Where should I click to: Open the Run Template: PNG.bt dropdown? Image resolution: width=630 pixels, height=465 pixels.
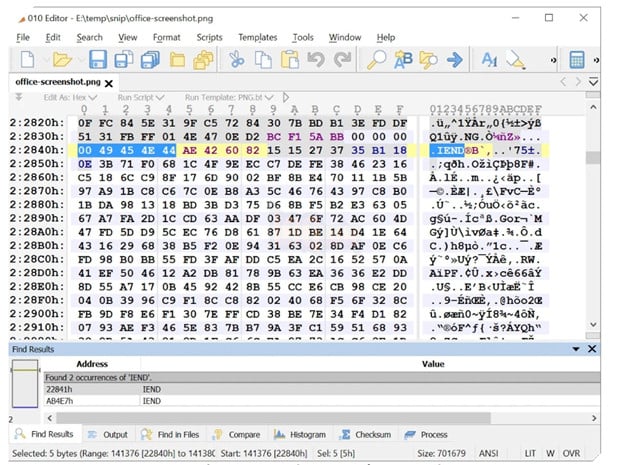coord(229,97)
